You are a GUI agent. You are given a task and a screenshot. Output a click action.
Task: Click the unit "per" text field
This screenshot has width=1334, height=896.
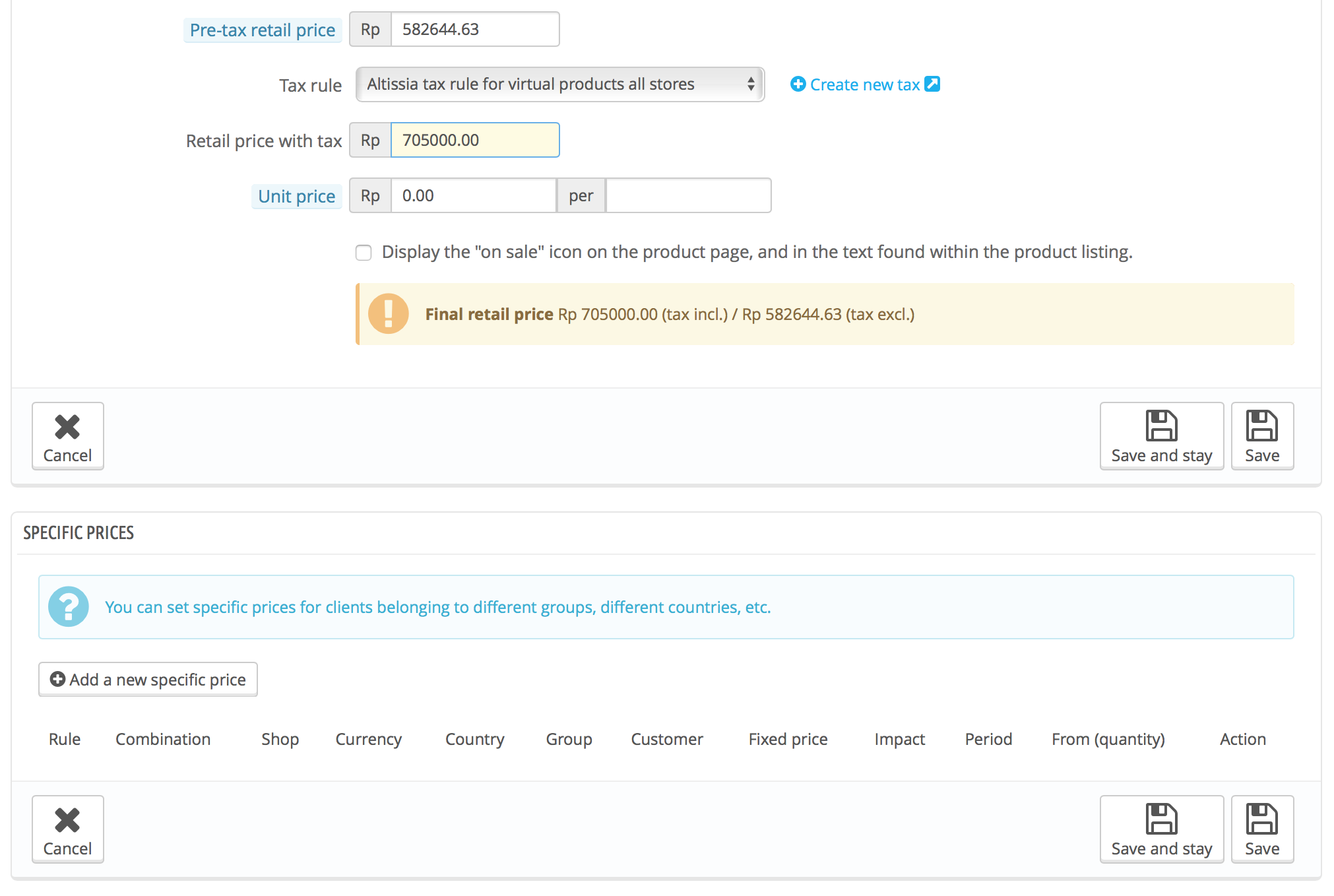pos(688,196)
